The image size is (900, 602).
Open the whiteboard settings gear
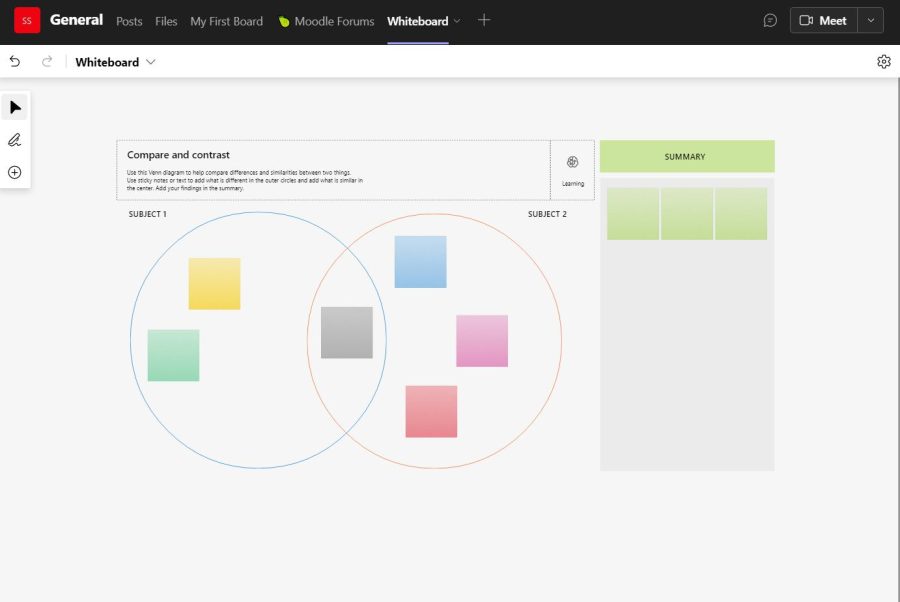[x=884, y=61]
